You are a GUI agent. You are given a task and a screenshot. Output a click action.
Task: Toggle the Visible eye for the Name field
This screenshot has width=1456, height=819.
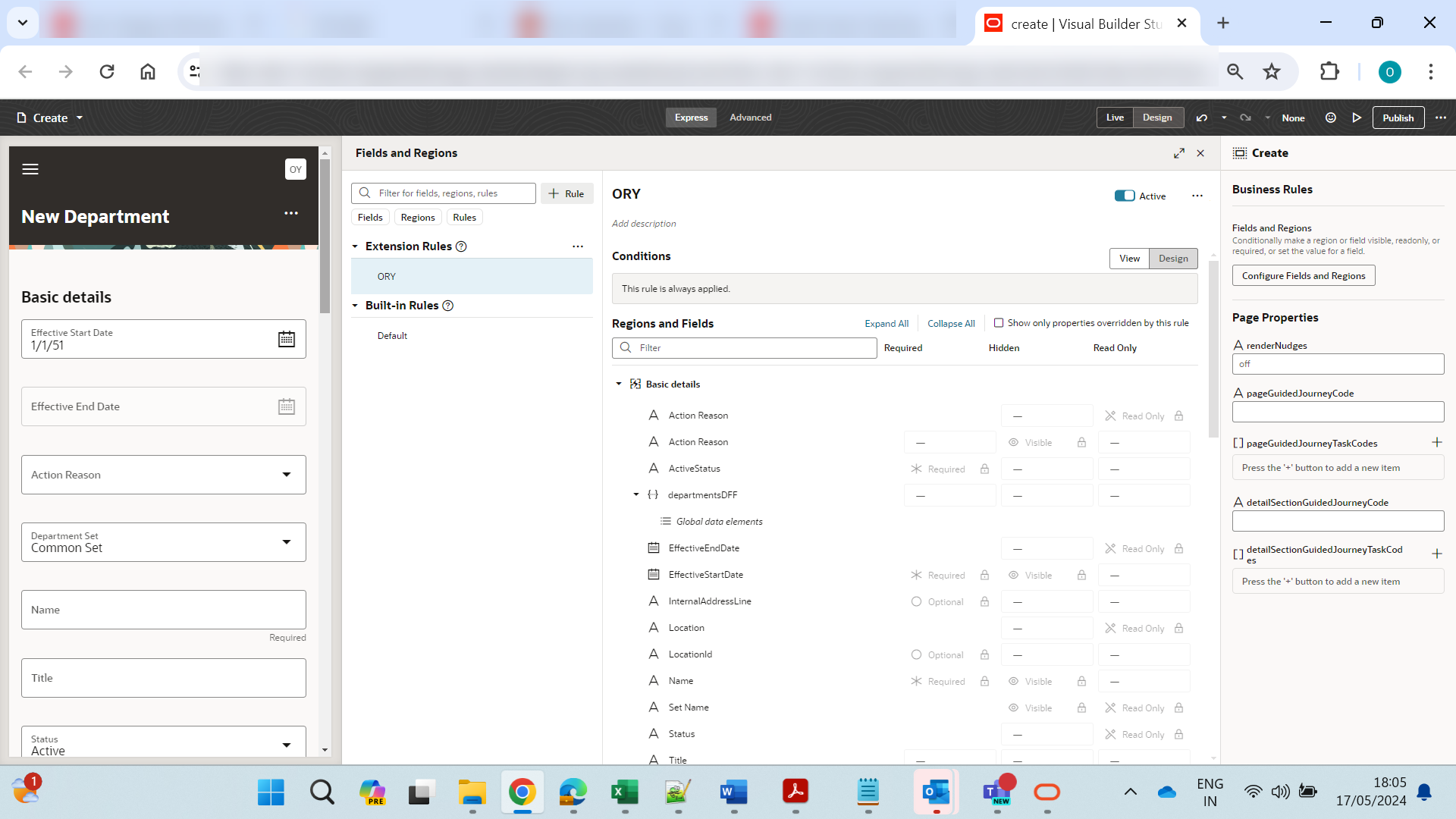click(1013, 680)
